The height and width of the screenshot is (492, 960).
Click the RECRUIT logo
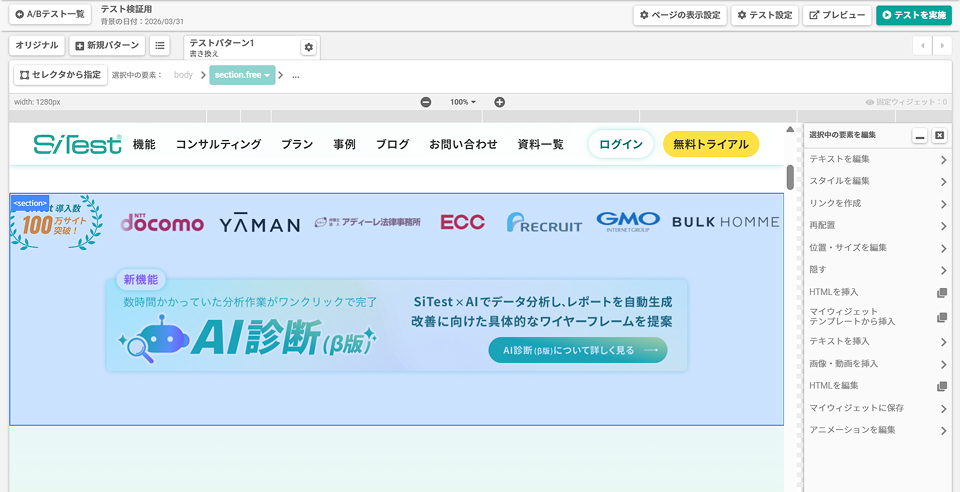point(544,223)
